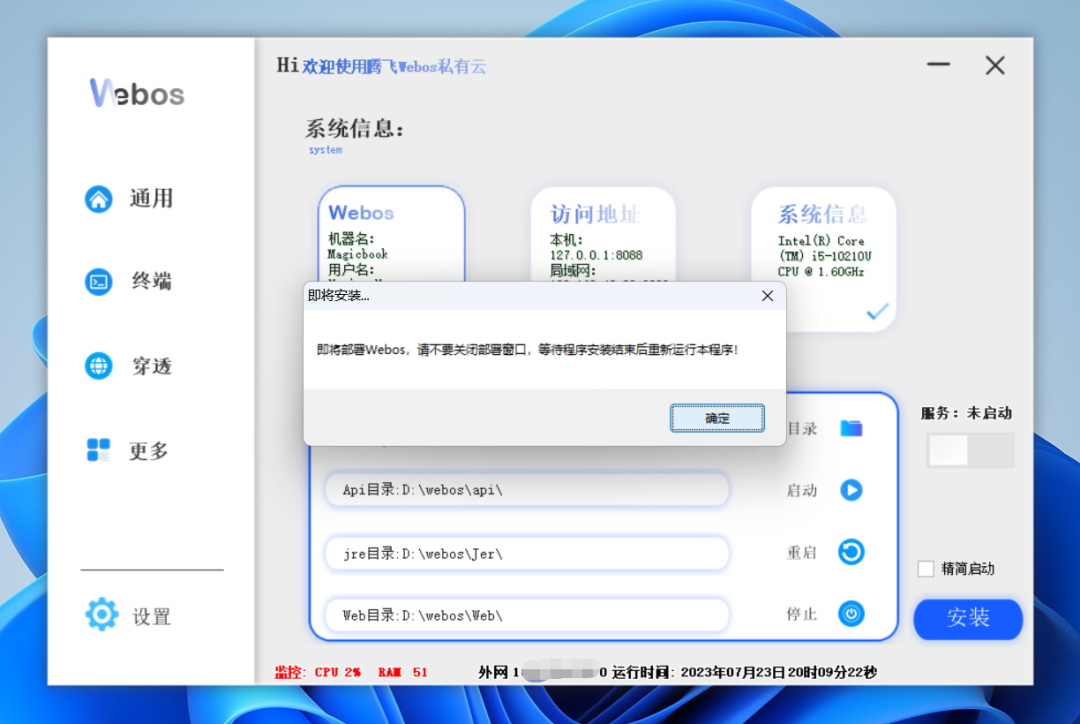Click the Magicbook machine name
This screenshot has width=1080, height=724.
(357, 254)
